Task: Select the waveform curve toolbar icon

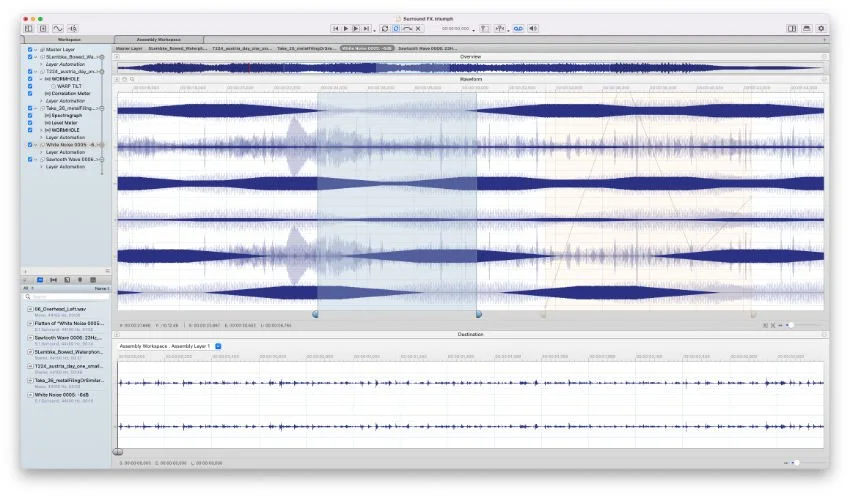Action: [58, 28]
